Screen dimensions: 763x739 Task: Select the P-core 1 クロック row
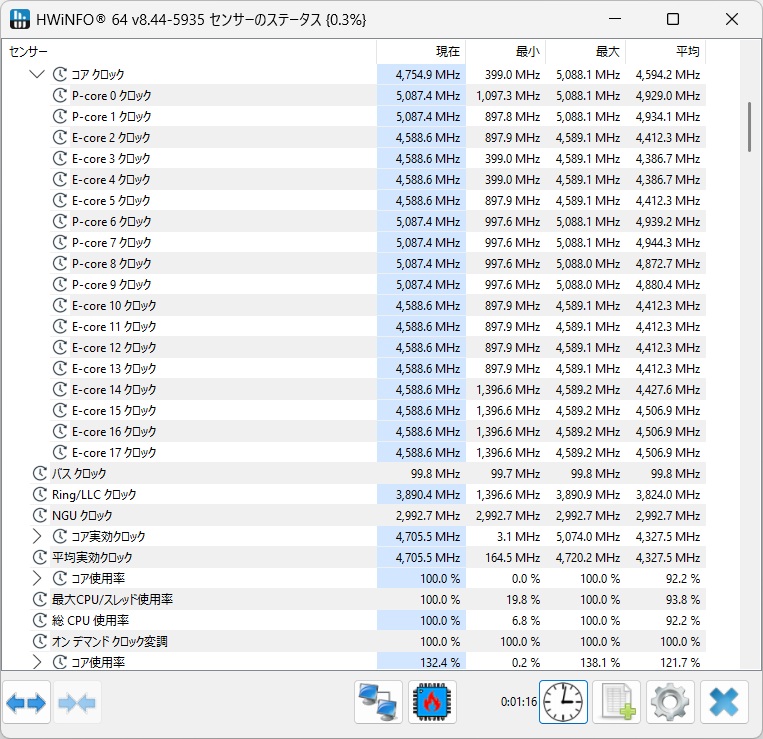pos(378,116)
